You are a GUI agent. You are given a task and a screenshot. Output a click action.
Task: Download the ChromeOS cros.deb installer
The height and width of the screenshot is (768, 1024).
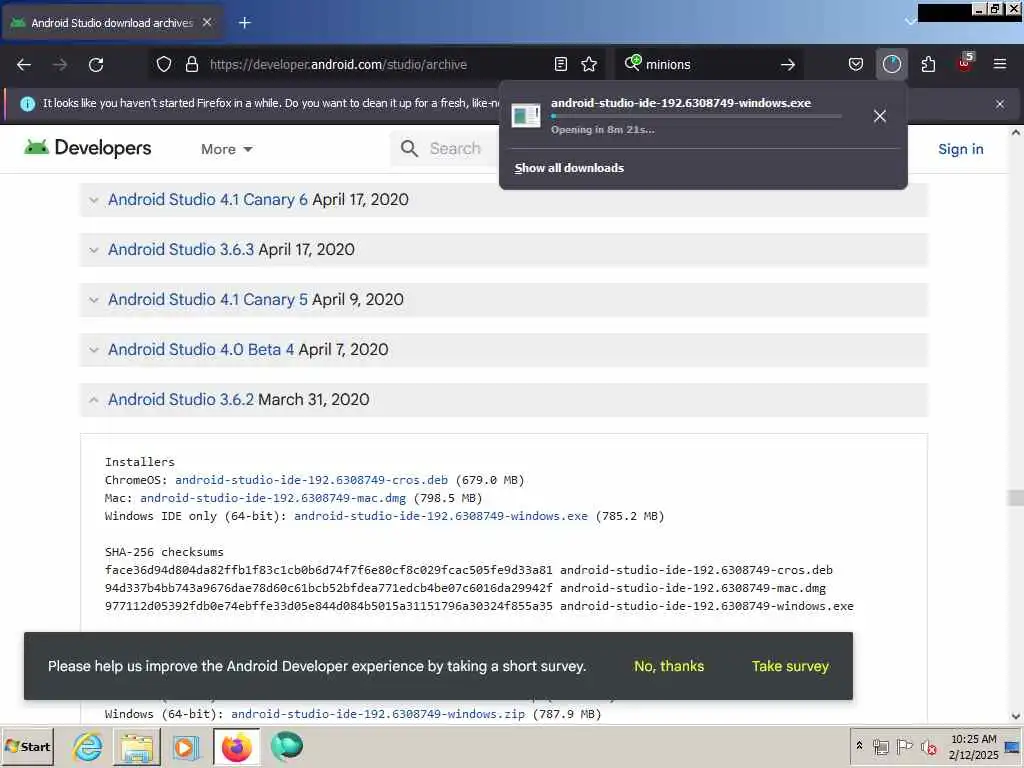pyautogui.click(x=312, y=480)
